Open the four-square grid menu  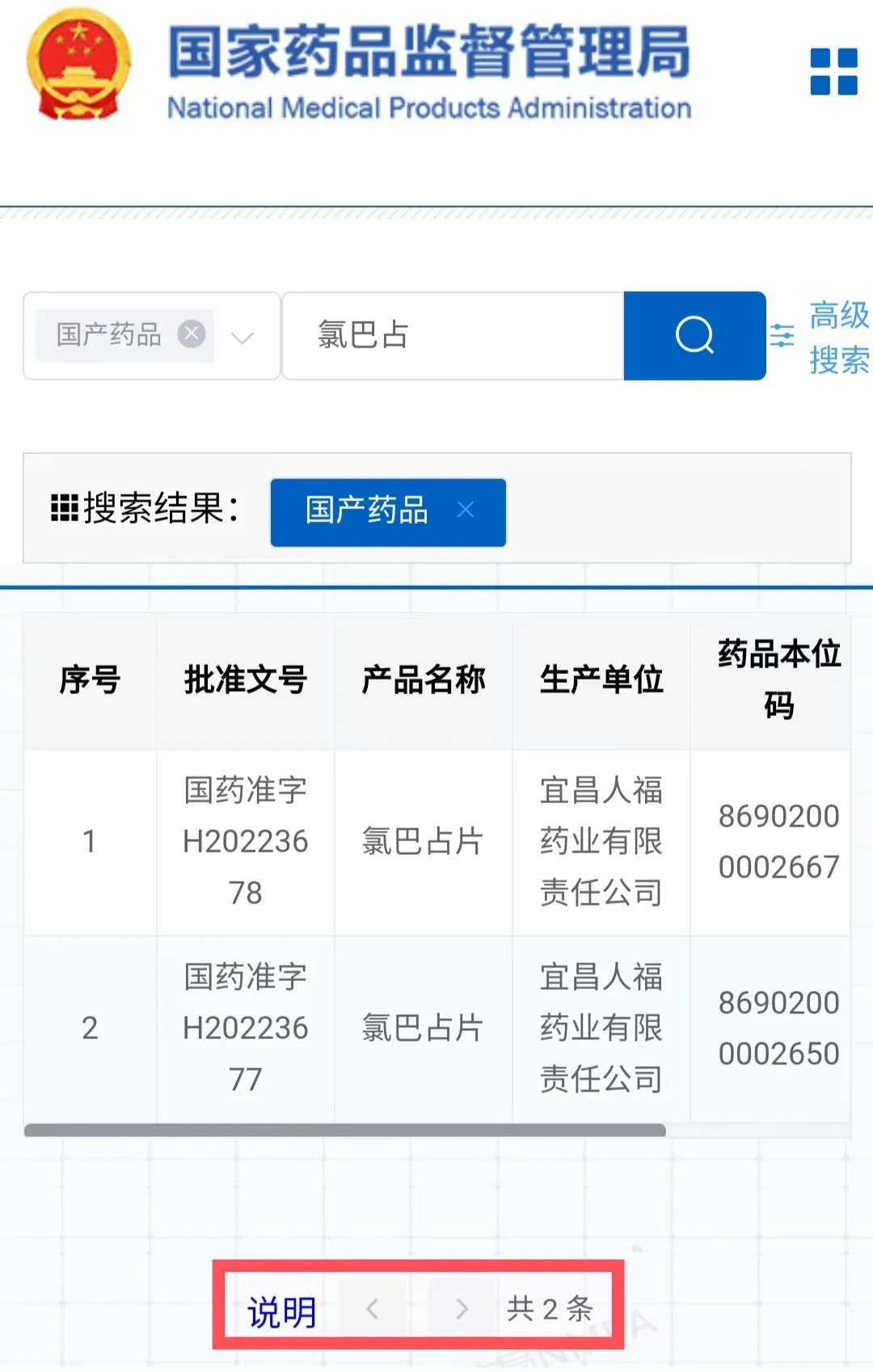[x=833, y=72]
